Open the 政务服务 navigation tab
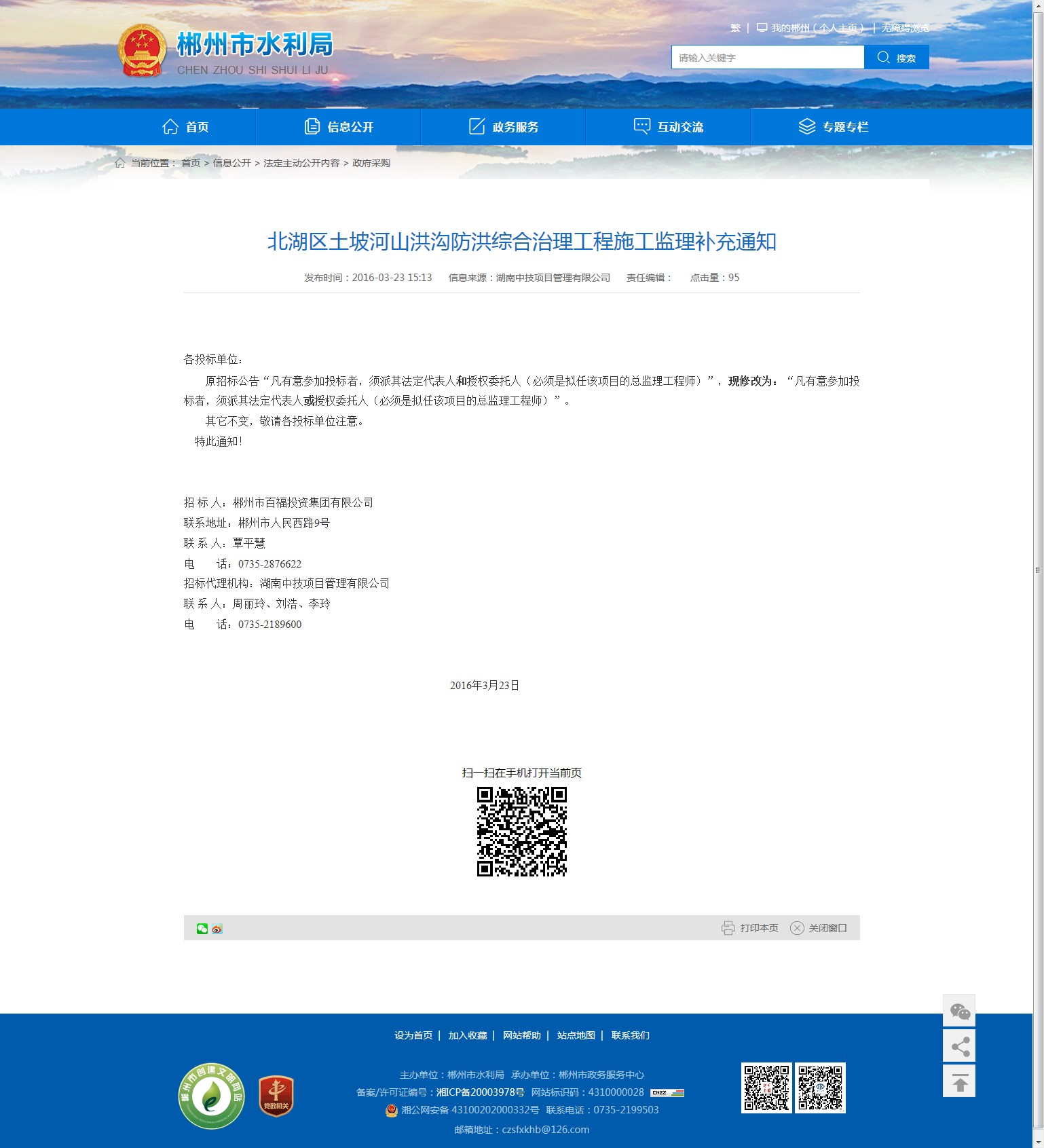1044x1148 pixels. coord(504,127)
